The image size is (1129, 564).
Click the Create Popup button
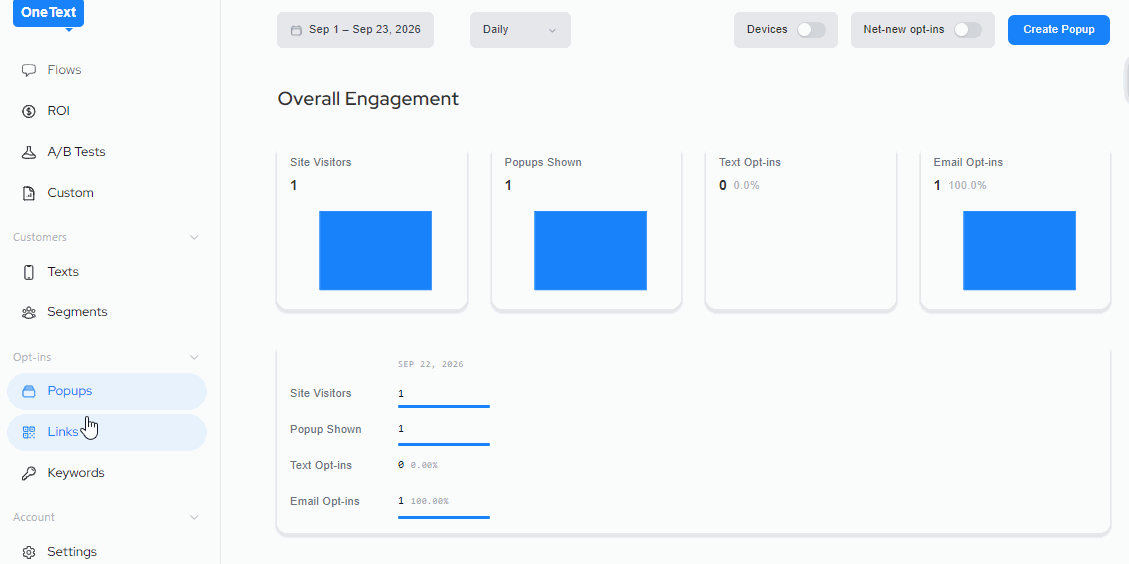click(1058, 30)
